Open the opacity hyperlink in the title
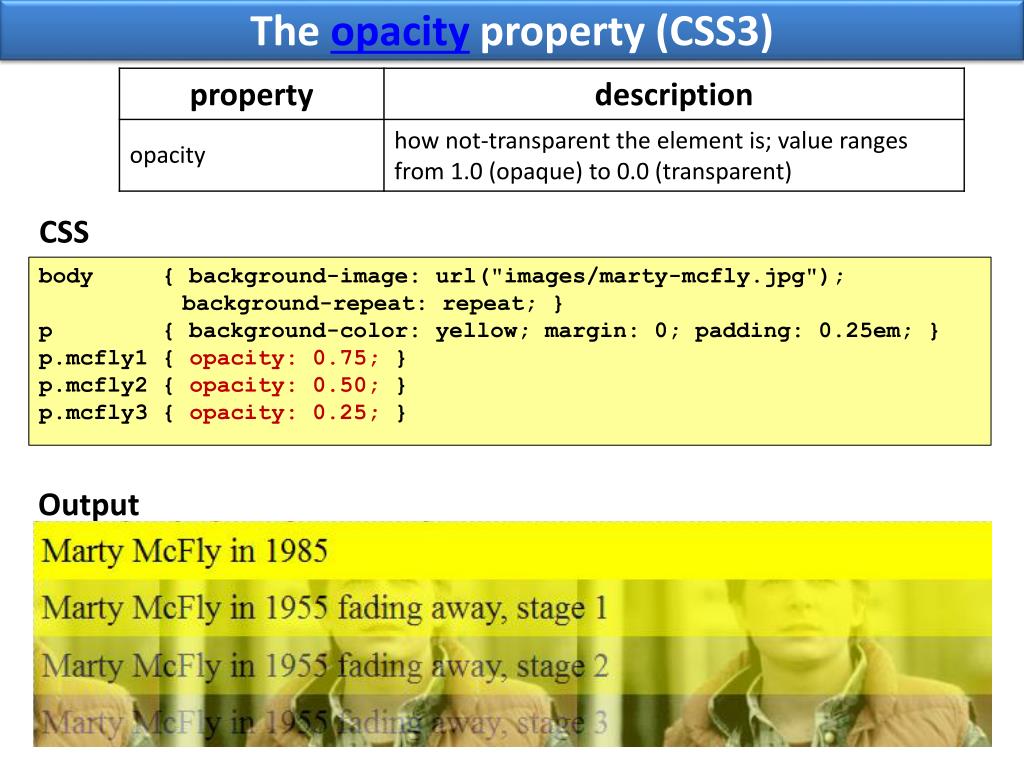The image size is (1024, 768). pyautogui.click(x=400, y=33)
